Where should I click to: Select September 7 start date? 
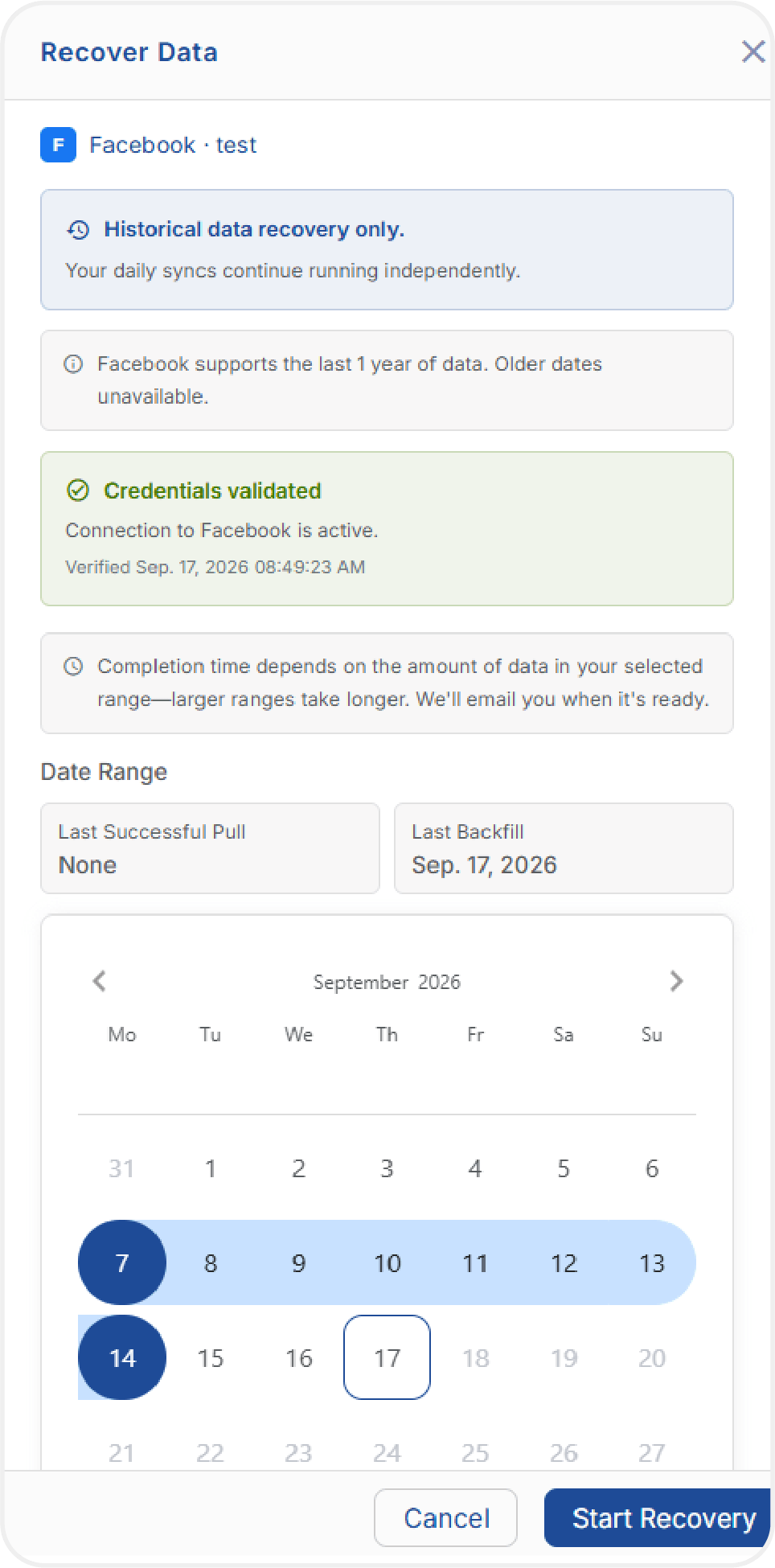(122, 1262)
